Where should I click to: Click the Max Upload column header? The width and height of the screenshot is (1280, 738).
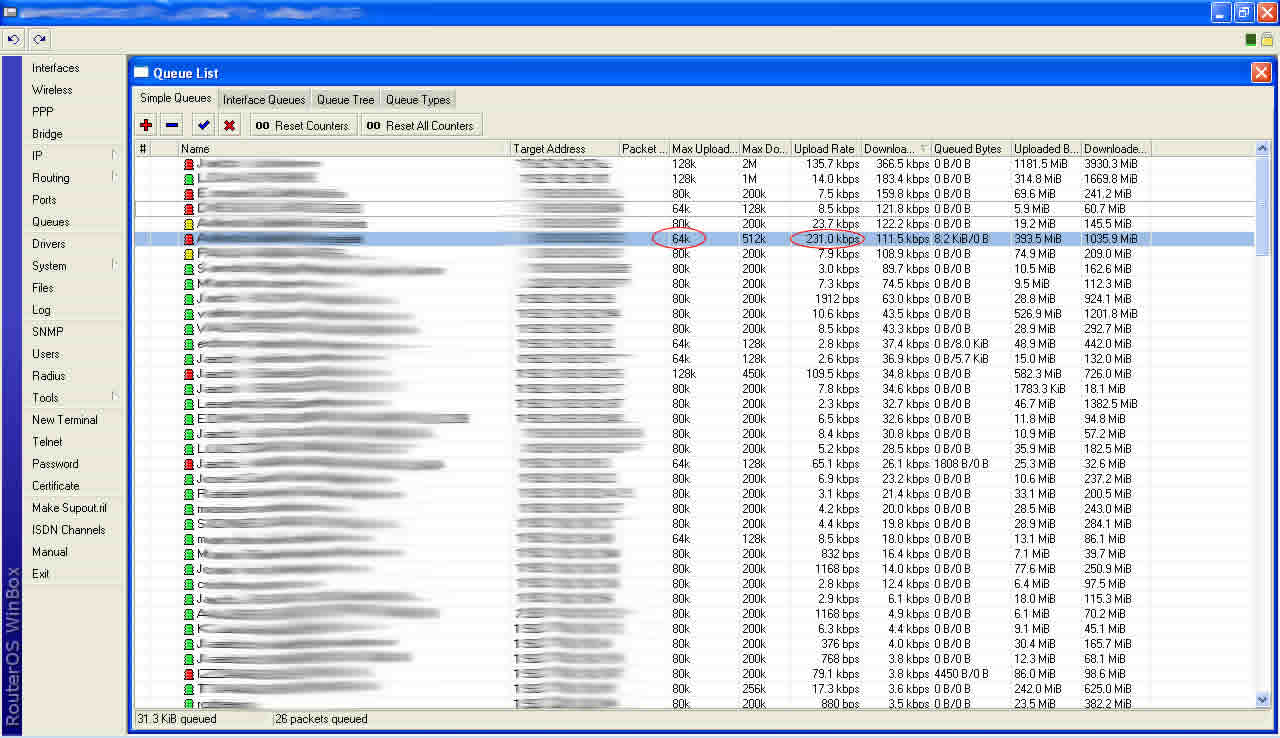click(705, 149)
